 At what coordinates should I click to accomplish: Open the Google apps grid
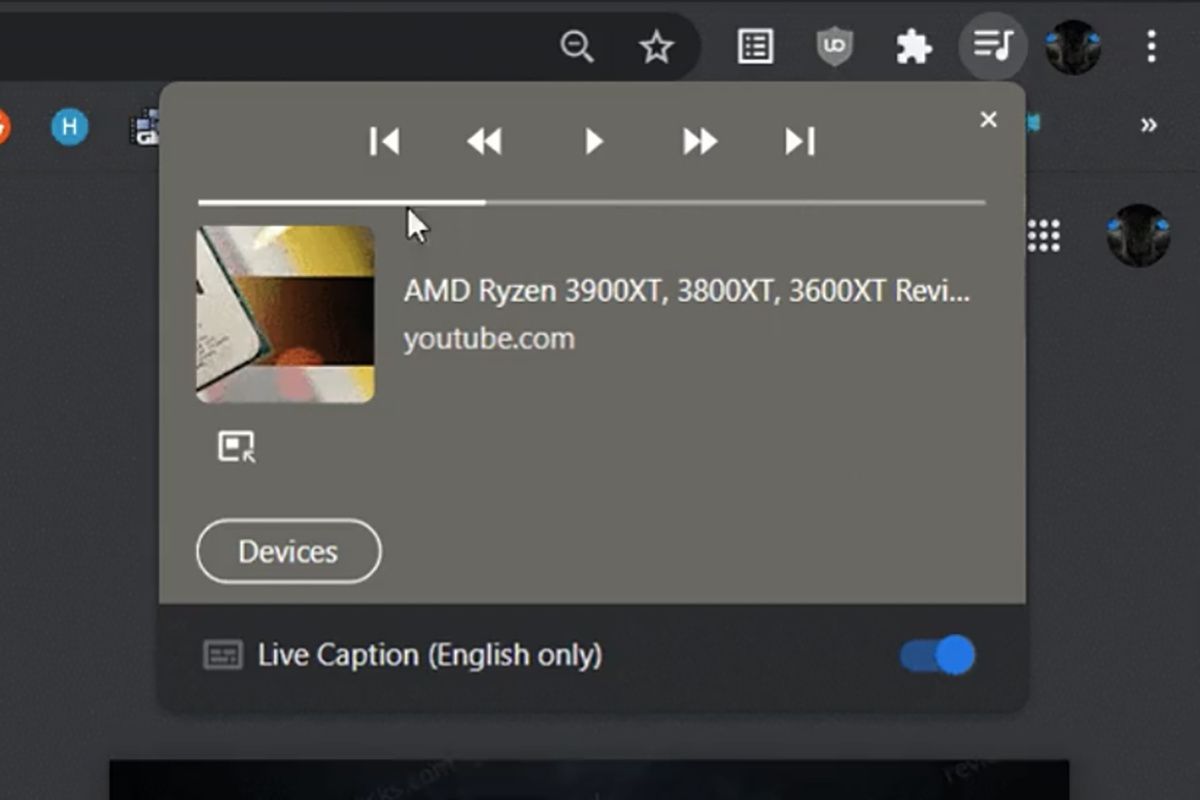click(1043, 236)
